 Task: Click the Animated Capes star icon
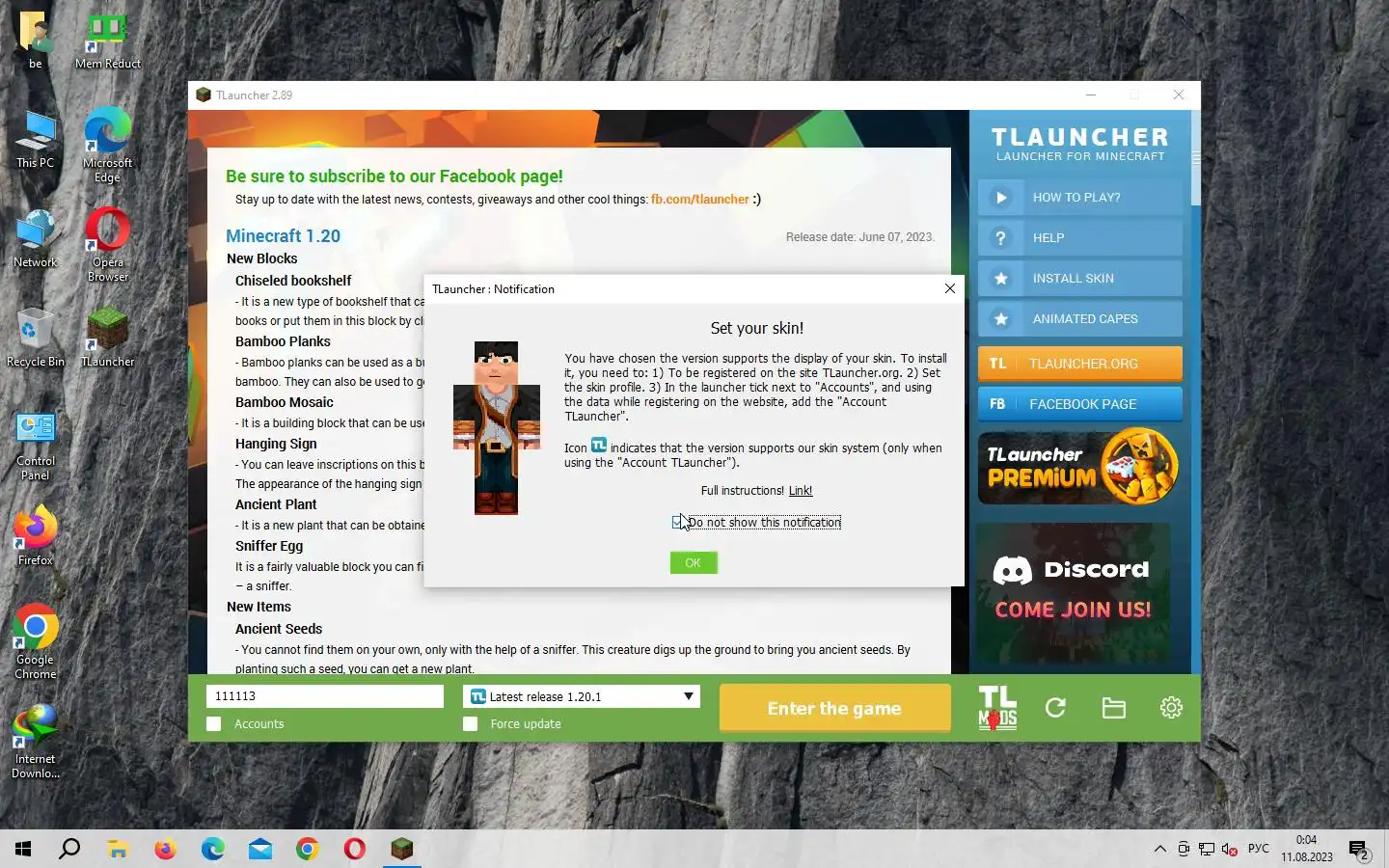pyautogui.click(x=1001, y=319)
